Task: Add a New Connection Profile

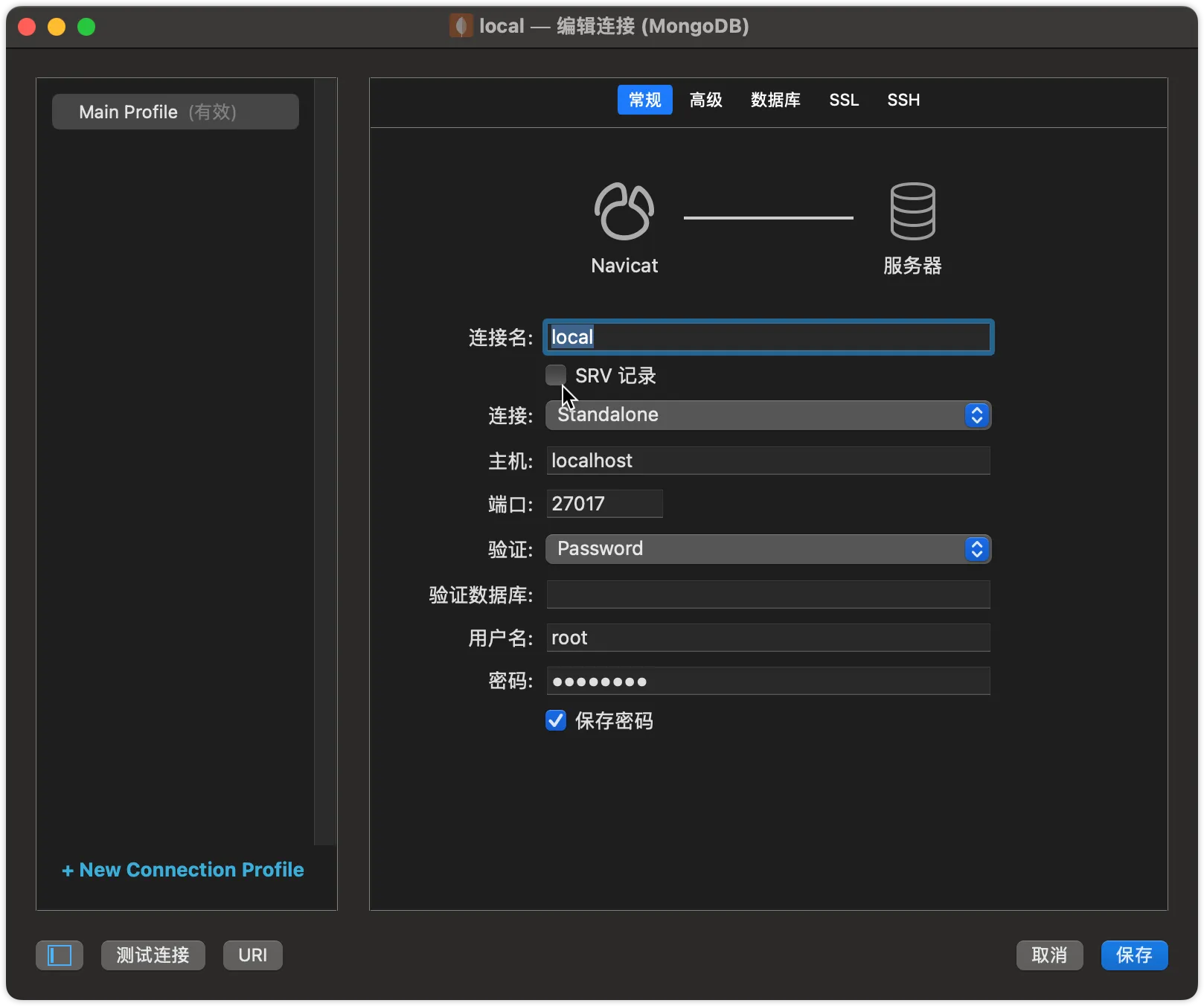Action: pos(183,870)
